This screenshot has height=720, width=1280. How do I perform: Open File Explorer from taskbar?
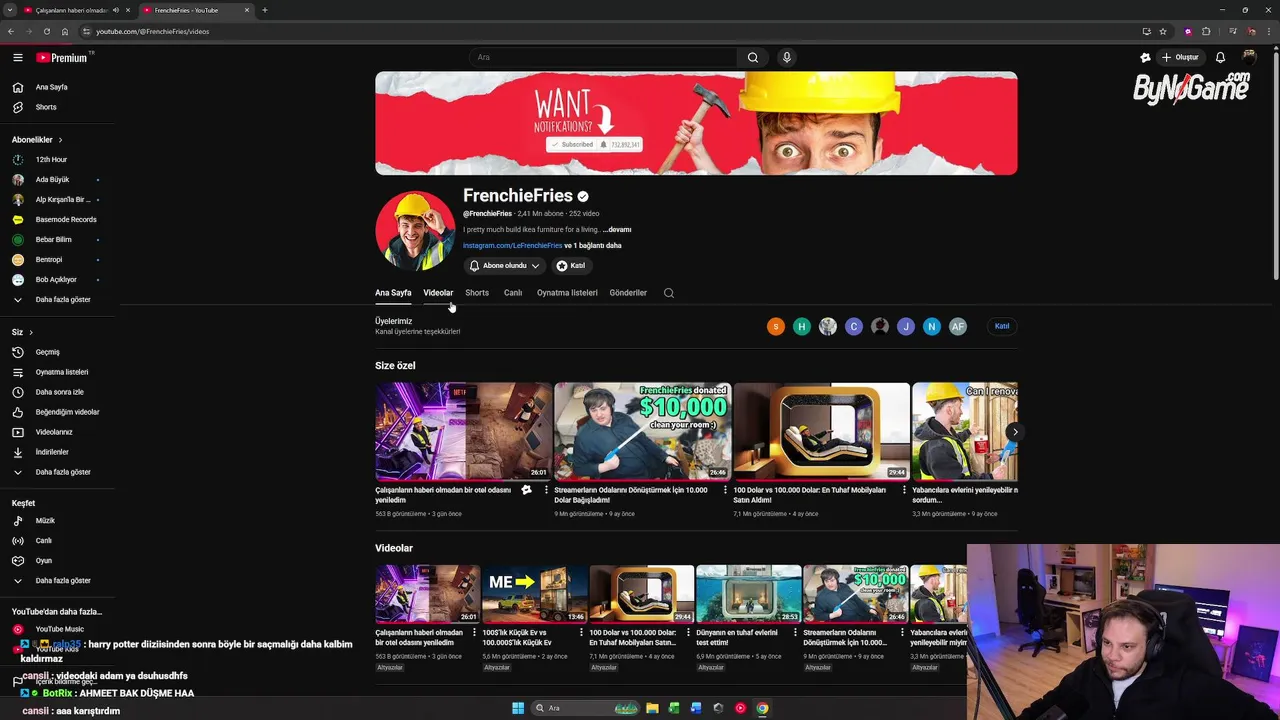[652, 708]
